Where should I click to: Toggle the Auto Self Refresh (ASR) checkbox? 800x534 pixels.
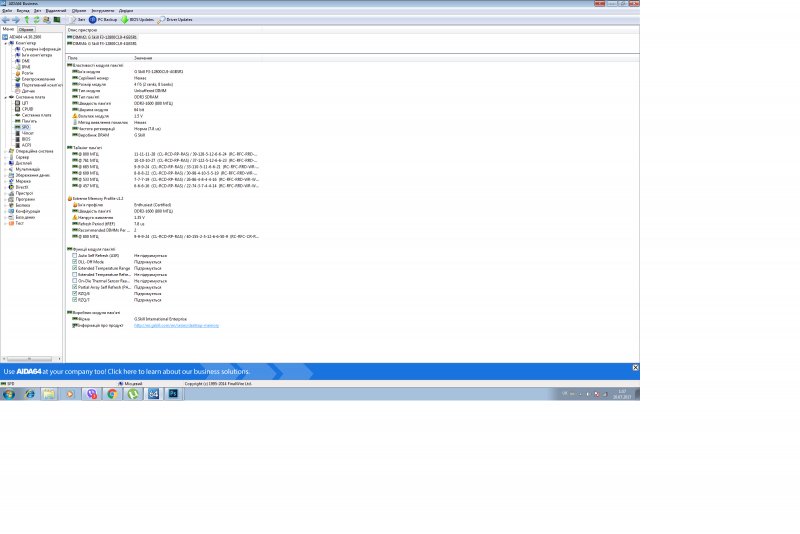click(x=75, y=256)
